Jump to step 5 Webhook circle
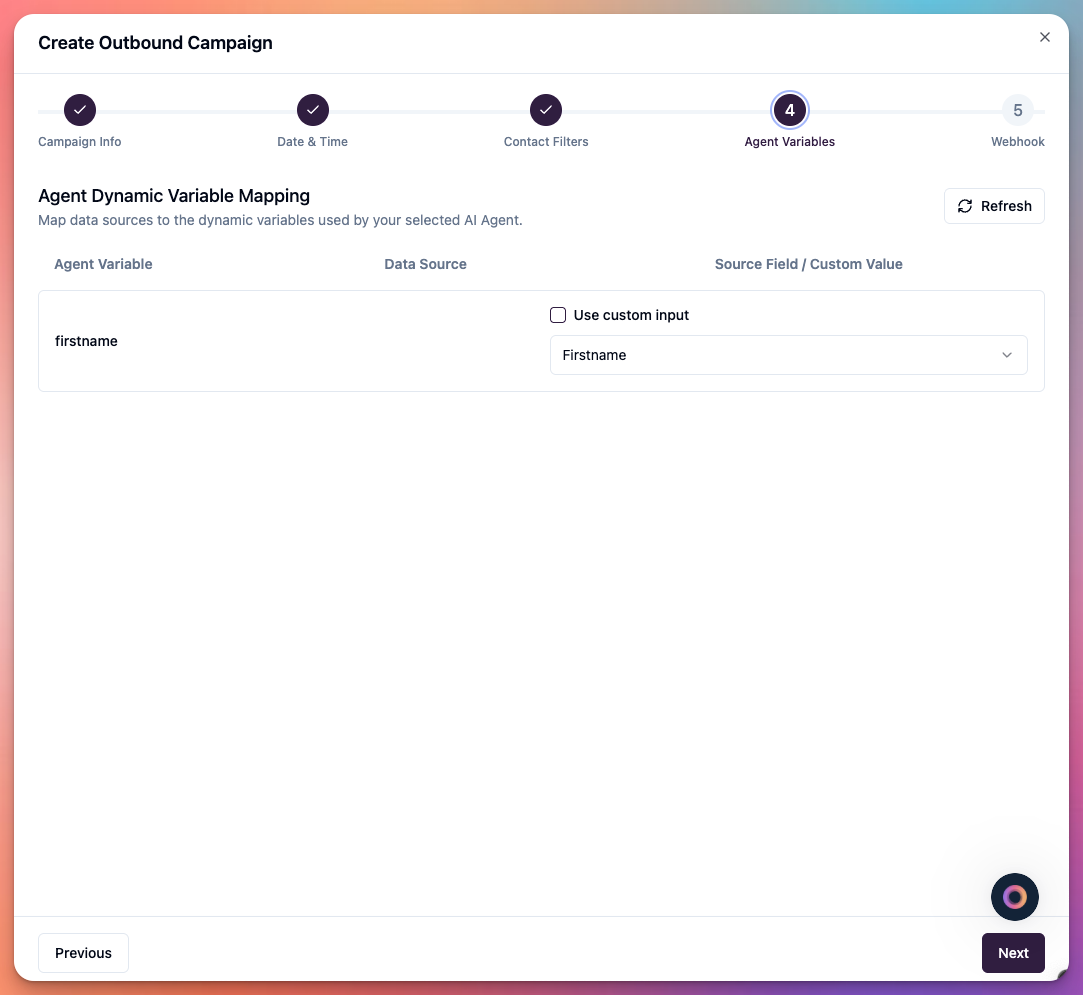Image resolution: width=1083 pixels, height=995 pixels. click(1017, 110)
